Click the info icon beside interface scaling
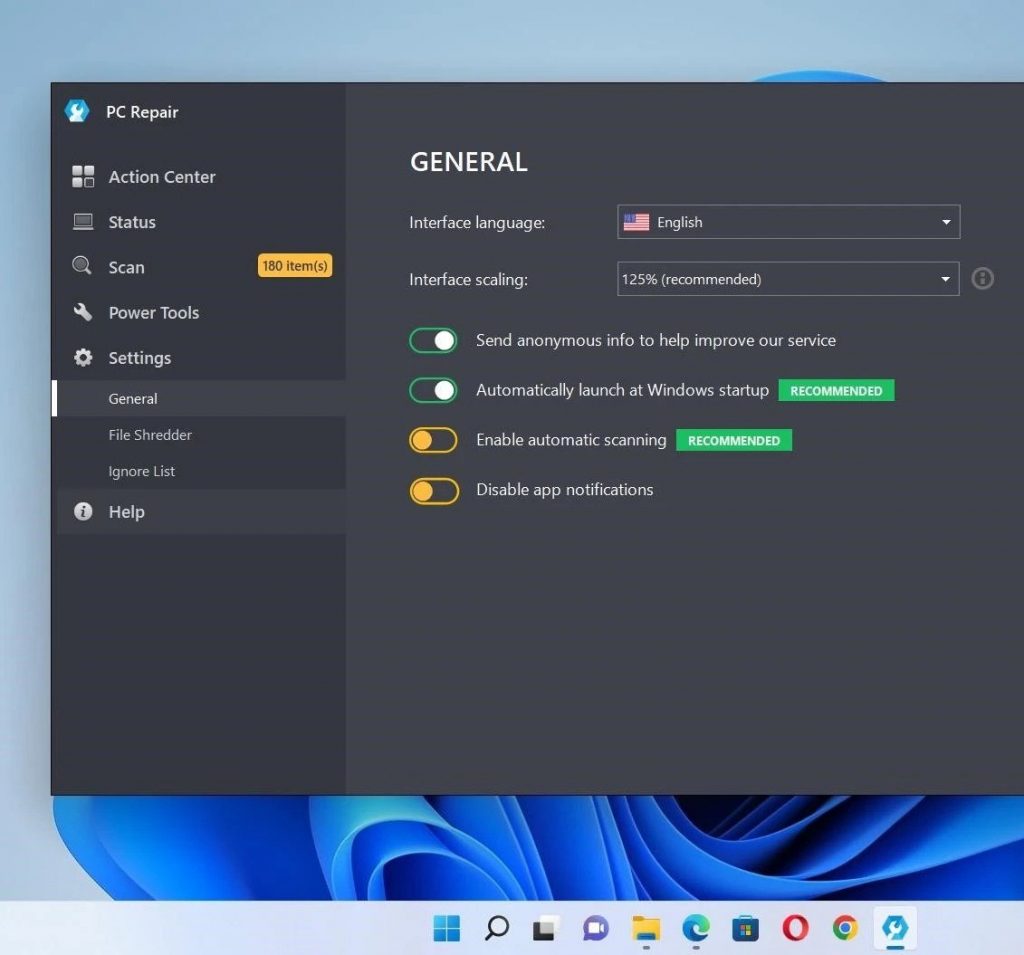The image size is (1024, 955). pos(982,279)
